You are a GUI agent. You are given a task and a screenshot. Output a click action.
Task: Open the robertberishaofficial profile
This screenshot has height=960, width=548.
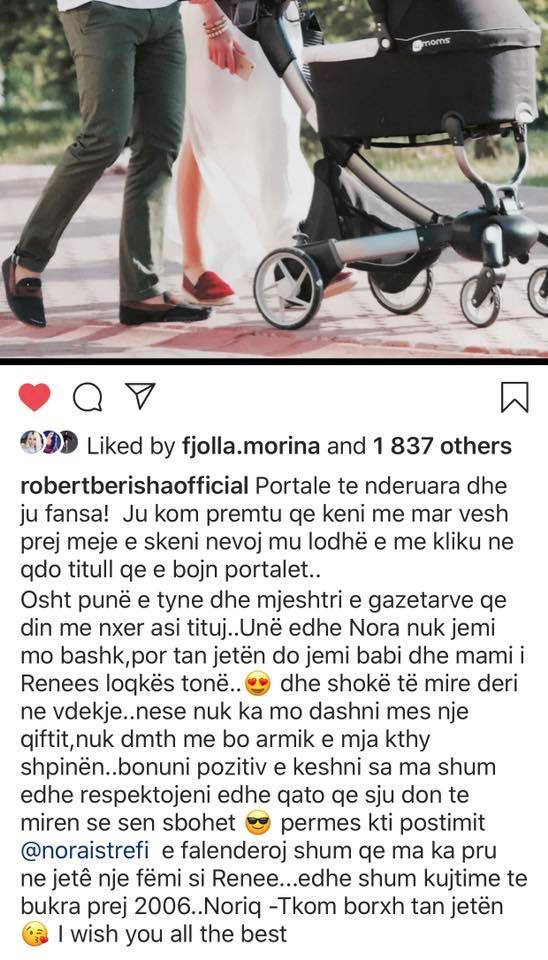coord(135,486)
